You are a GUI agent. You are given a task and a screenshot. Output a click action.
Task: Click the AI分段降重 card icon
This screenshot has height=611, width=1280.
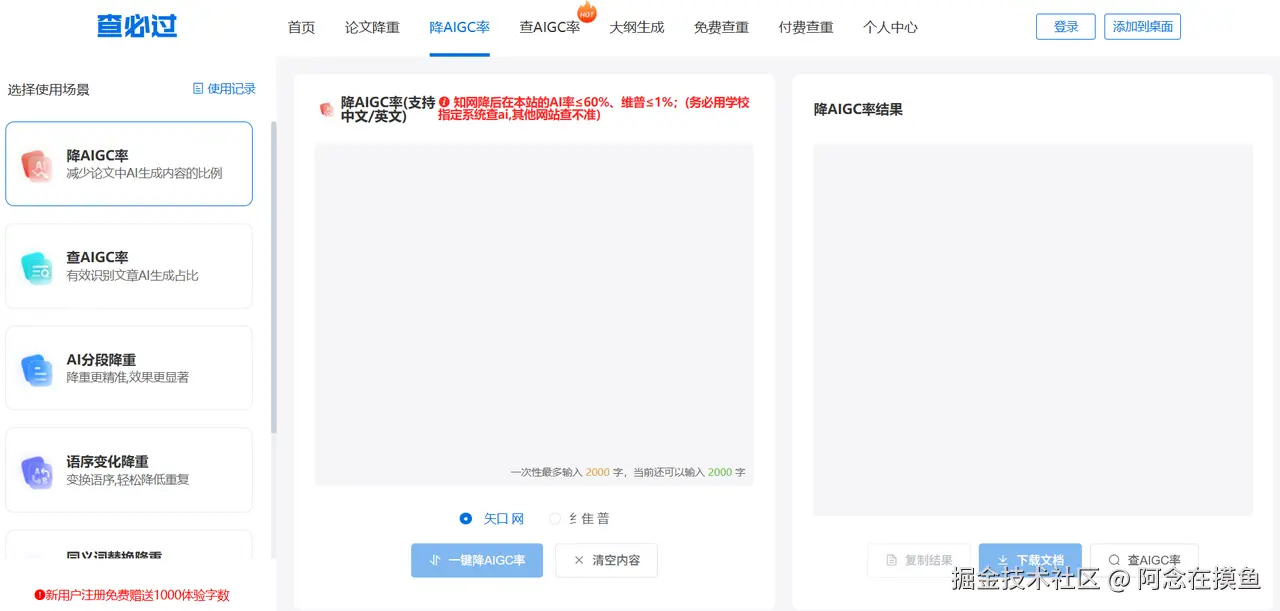tap(37, 369)
